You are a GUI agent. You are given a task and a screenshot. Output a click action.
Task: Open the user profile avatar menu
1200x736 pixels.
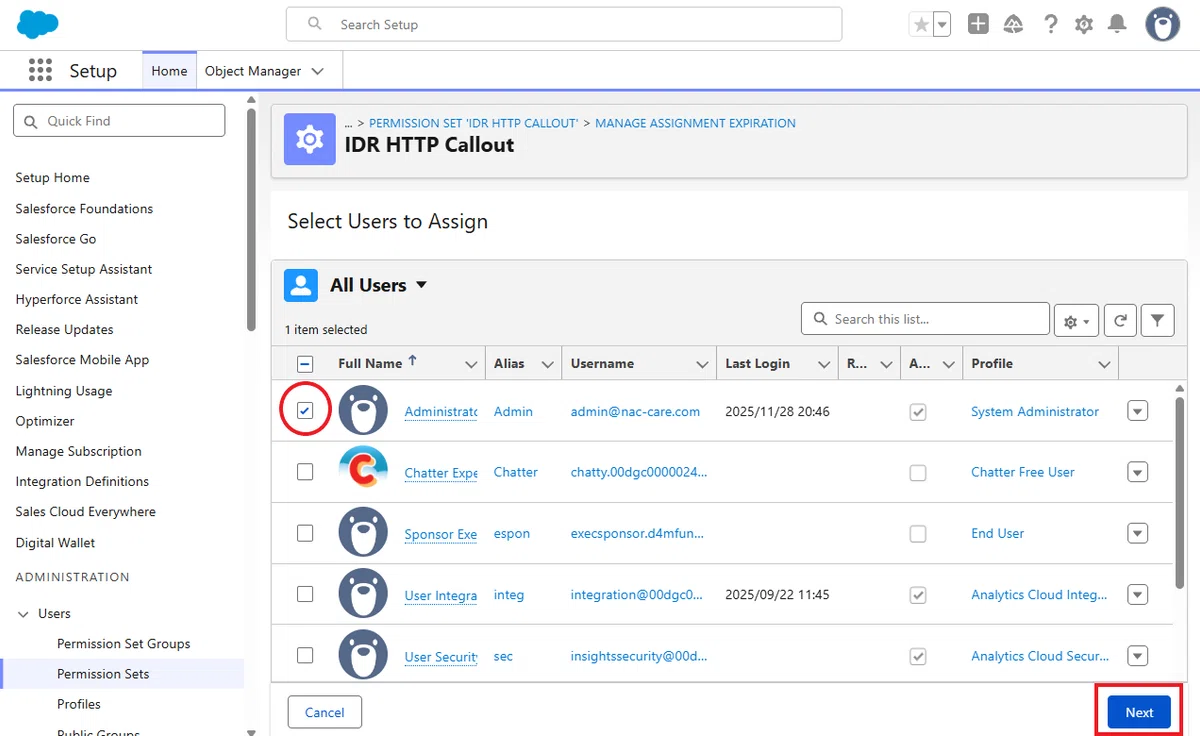pyautogui.click(x=1162, y=25)
